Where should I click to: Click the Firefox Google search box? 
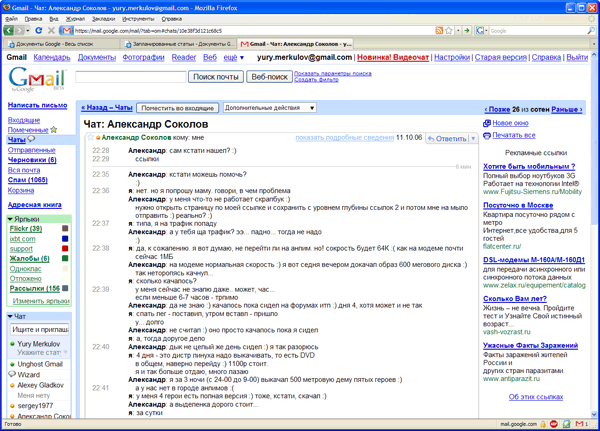[538, 31]
